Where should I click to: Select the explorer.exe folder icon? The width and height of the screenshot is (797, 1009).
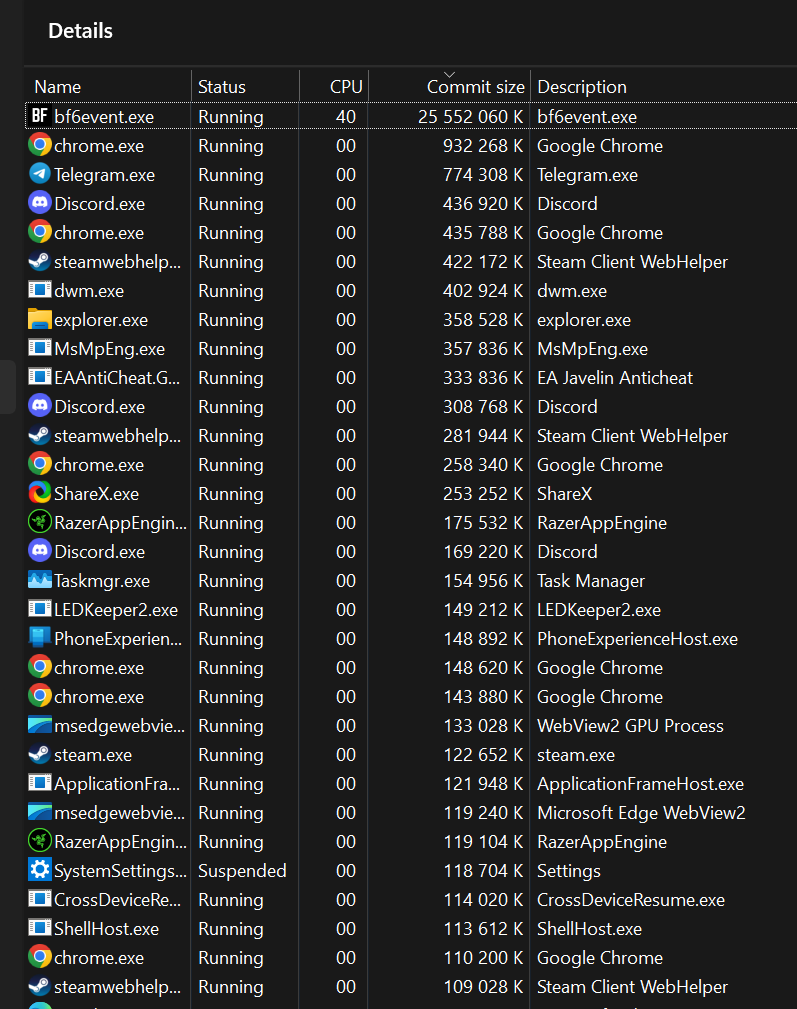(40, 319)
